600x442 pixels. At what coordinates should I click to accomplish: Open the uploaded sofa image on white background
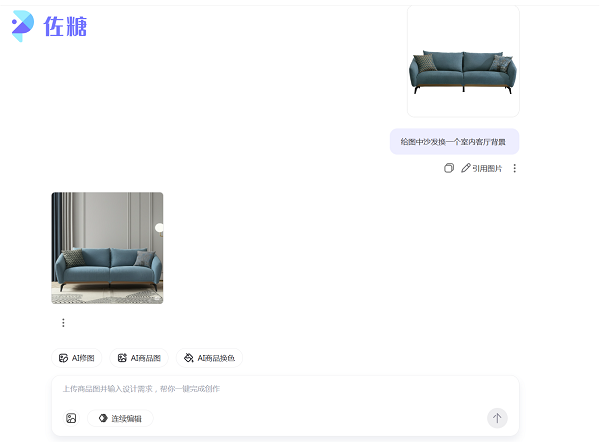pyautogui.click(x=463, y=61)
